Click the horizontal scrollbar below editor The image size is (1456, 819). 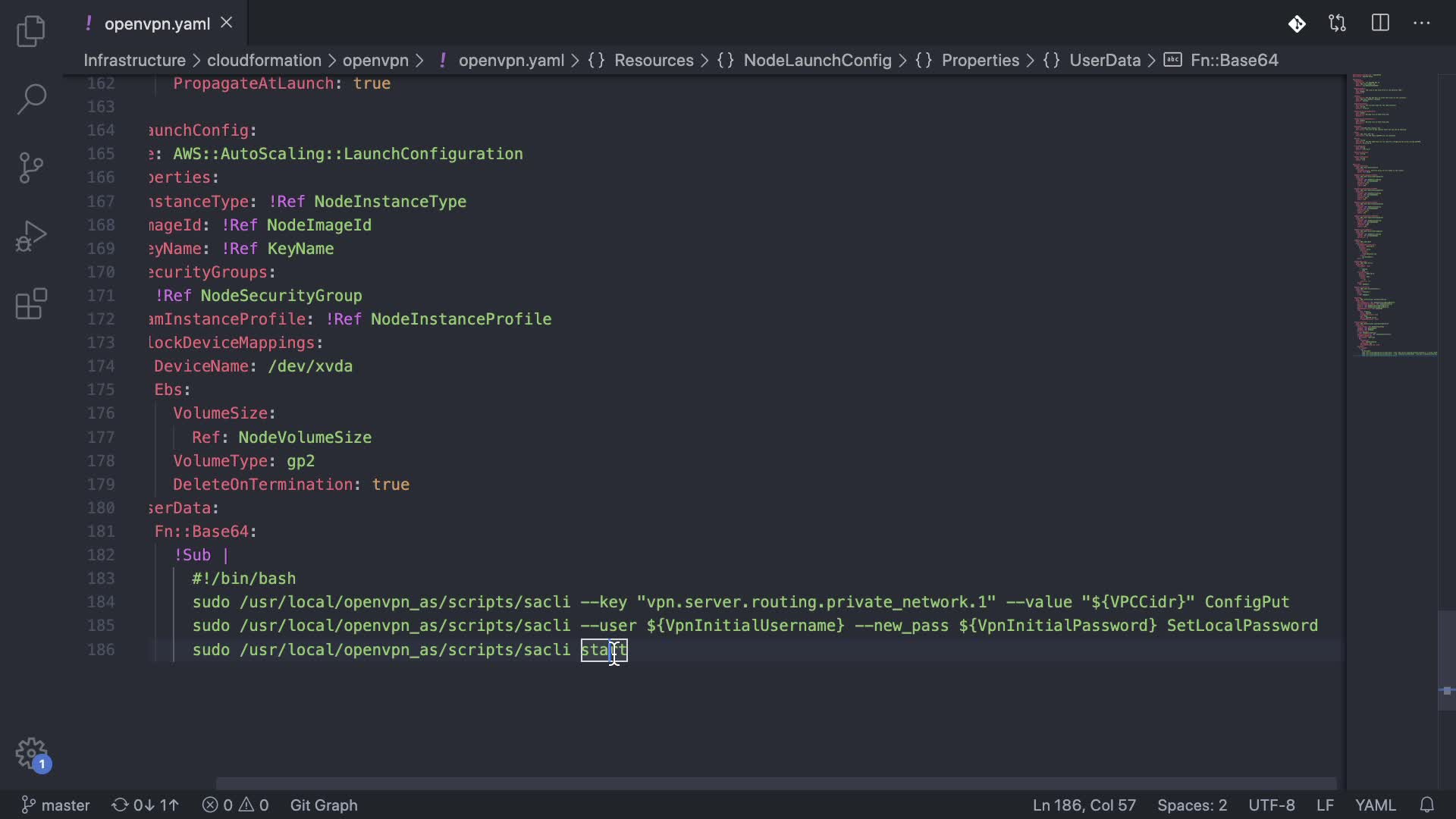click(x=775, y=783)
